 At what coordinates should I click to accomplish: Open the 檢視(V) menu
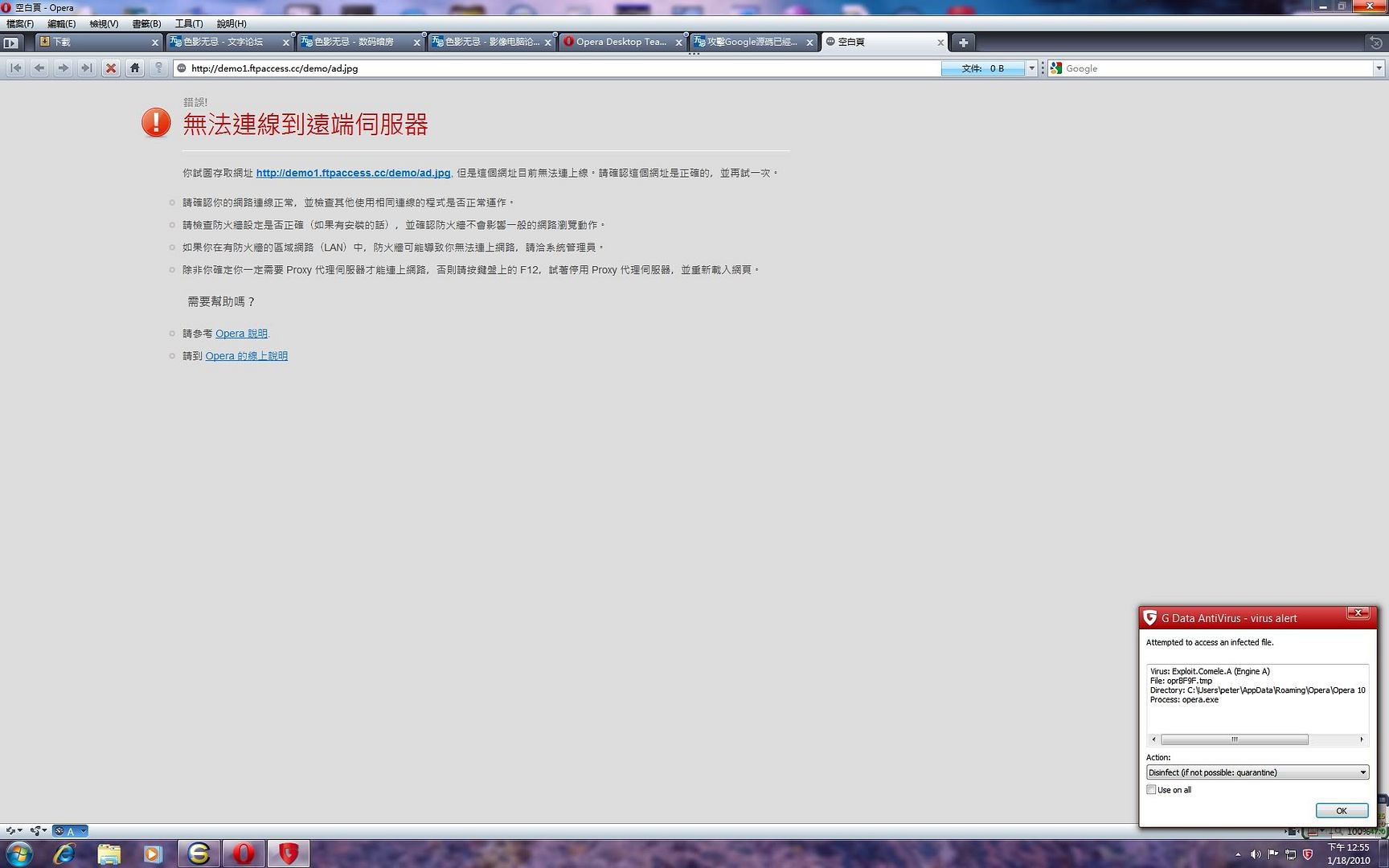pos(104,24)
